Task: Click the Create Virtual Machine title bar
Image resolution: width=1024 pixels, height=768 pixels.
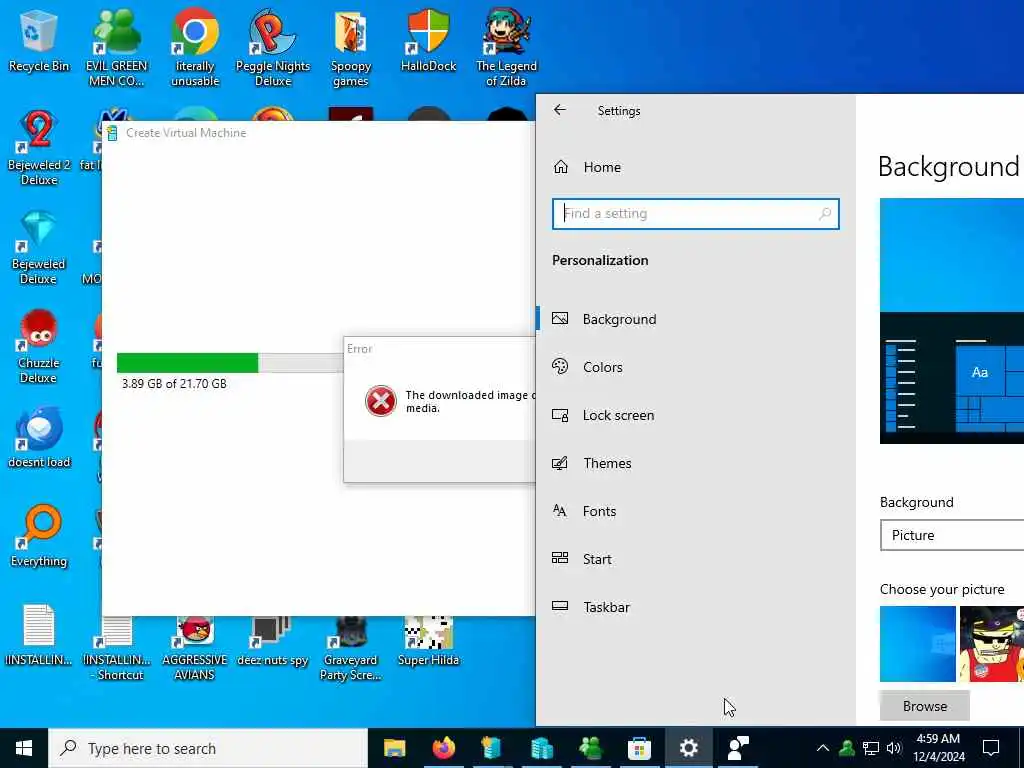Action: coord(319,133)
